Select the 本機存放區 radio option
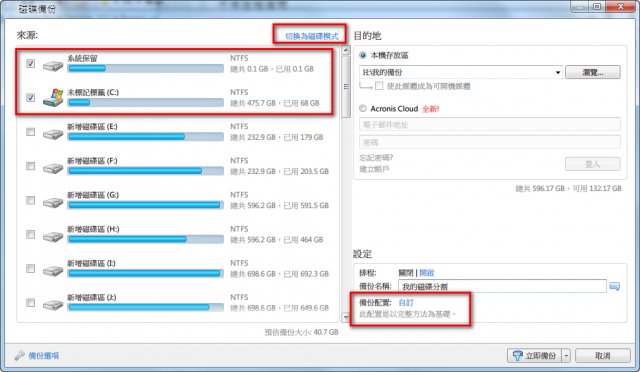640x372 pixels. (x=363, y=55)
